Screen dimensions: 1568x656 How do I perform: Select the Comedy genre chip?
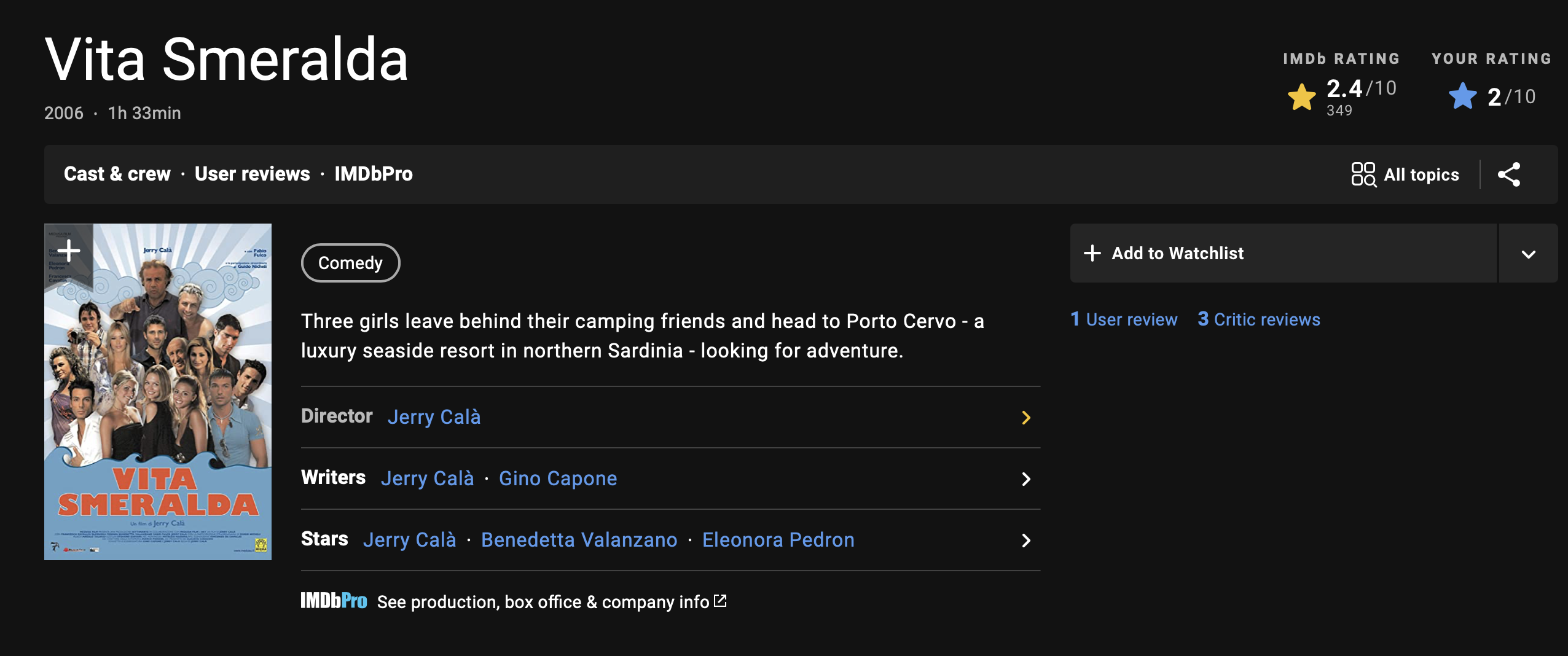(350, 263)
